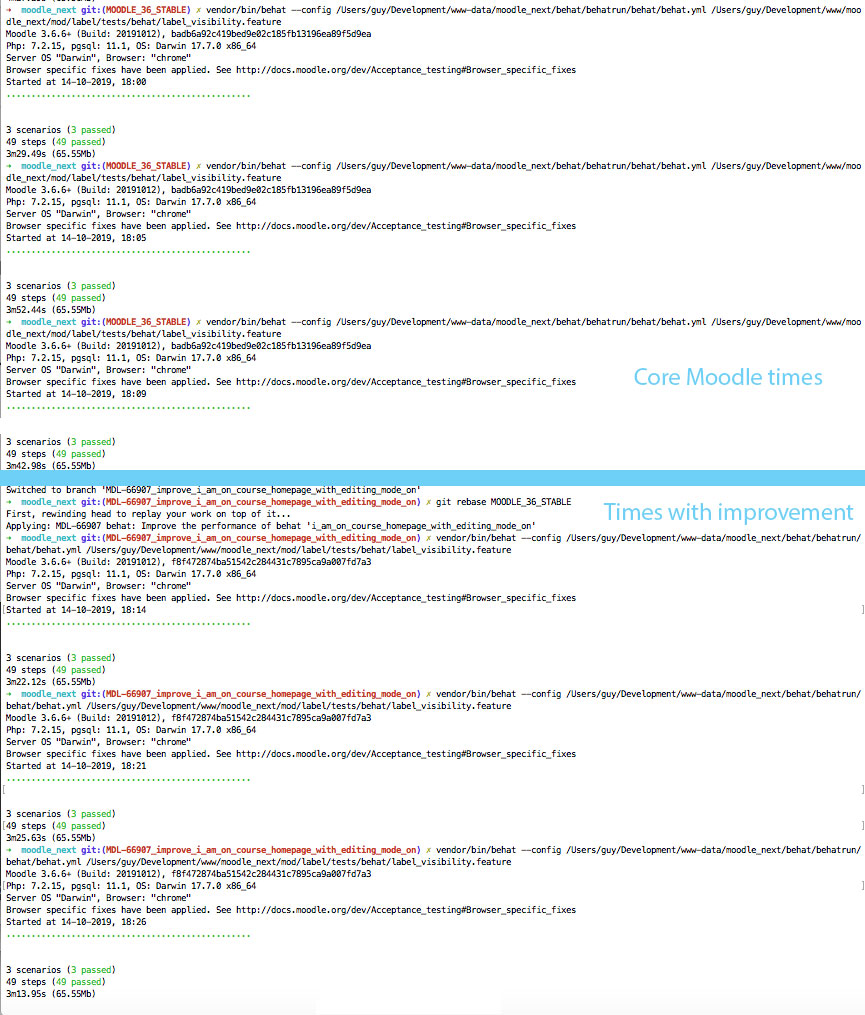Click the 'Started at 14-10-2019, 18:14' line
Screen dimensions: 865x1015
click(x=76, y=610)
